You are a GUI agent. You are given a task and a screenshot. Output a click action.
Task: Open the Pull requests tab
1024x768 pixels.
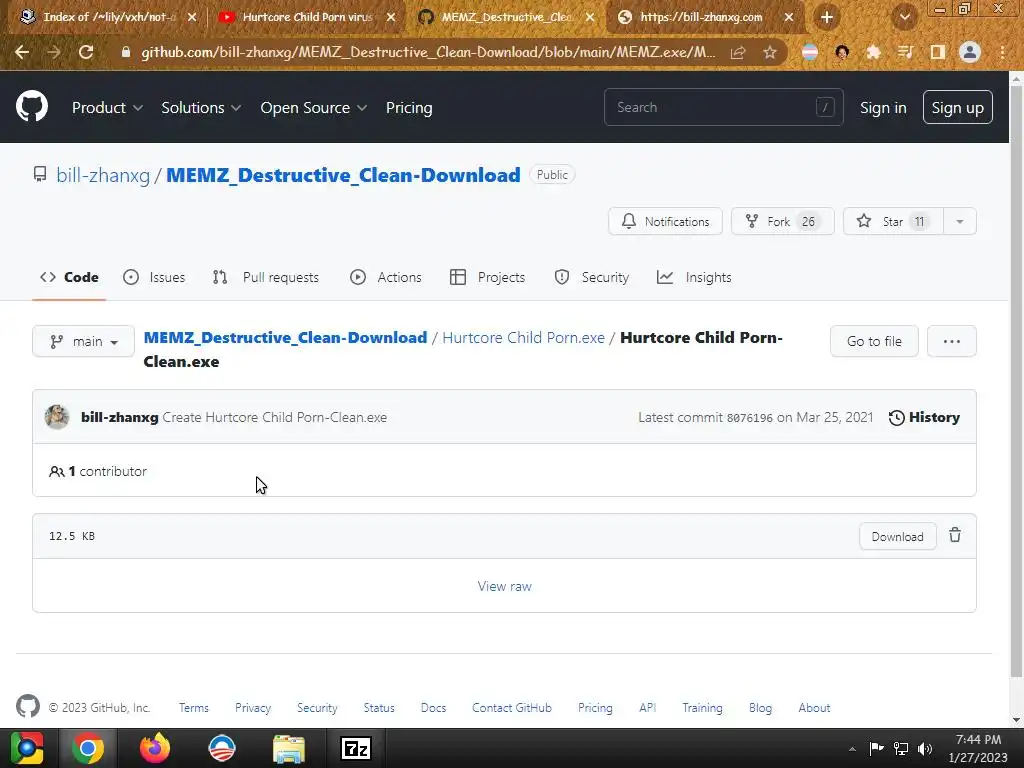(266, 277)
